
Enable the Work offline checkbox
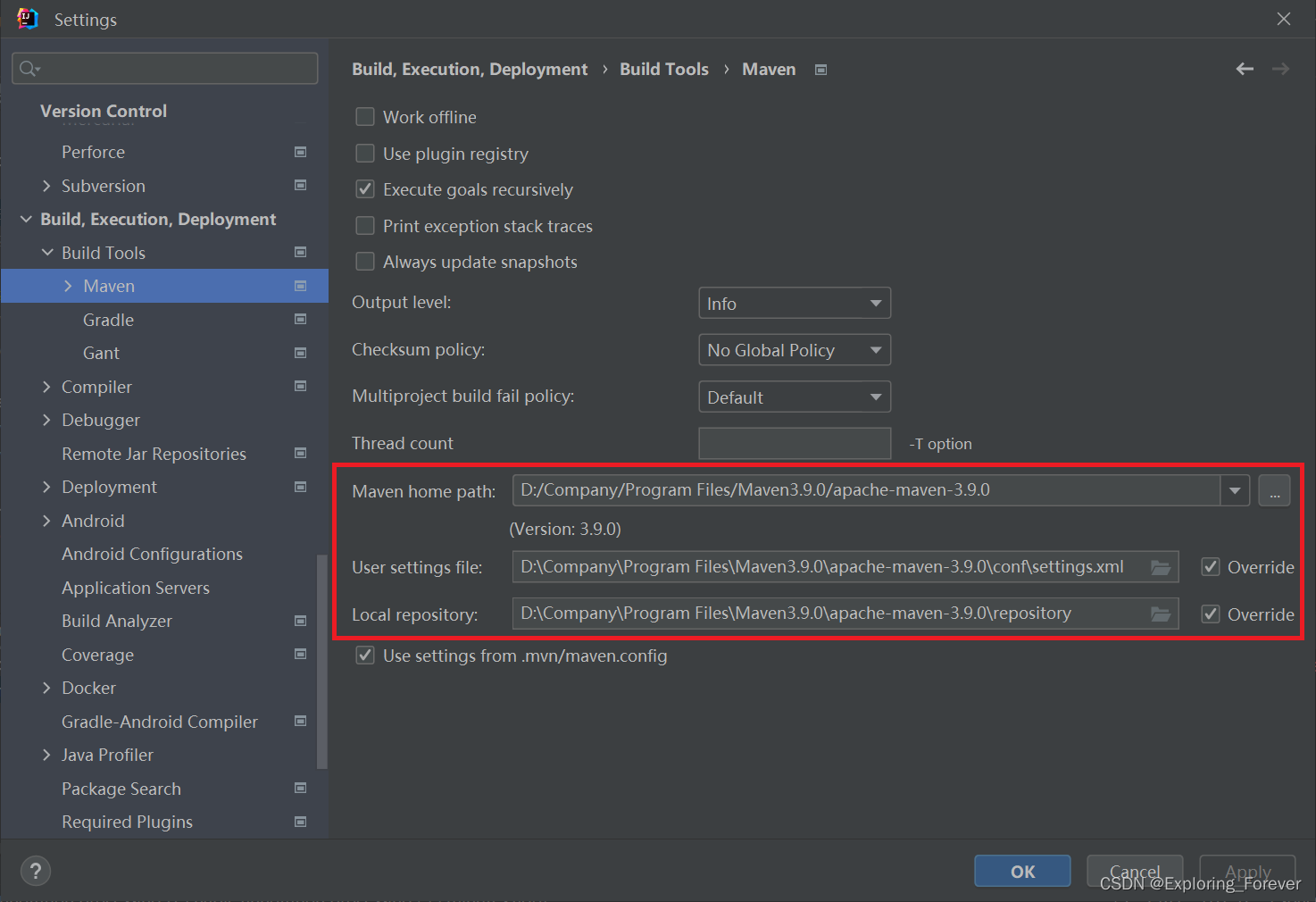click(x=365, y=117)
